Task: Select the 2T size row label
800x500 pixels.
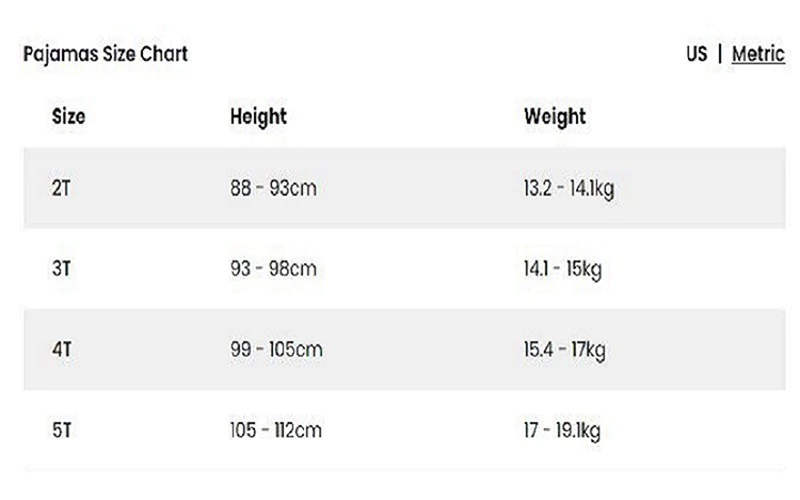Action: point(61,188)
